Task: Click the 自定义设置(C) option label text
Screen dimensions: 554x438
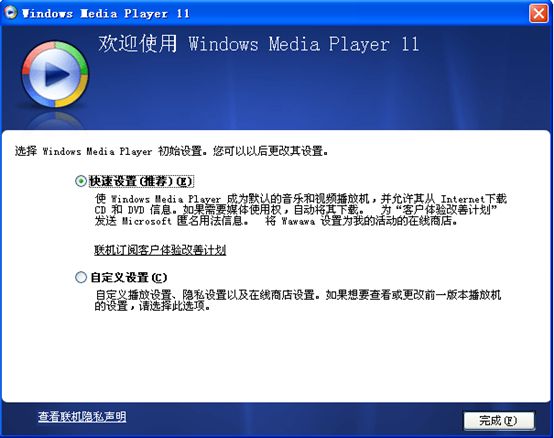Action: click(129, 277)
